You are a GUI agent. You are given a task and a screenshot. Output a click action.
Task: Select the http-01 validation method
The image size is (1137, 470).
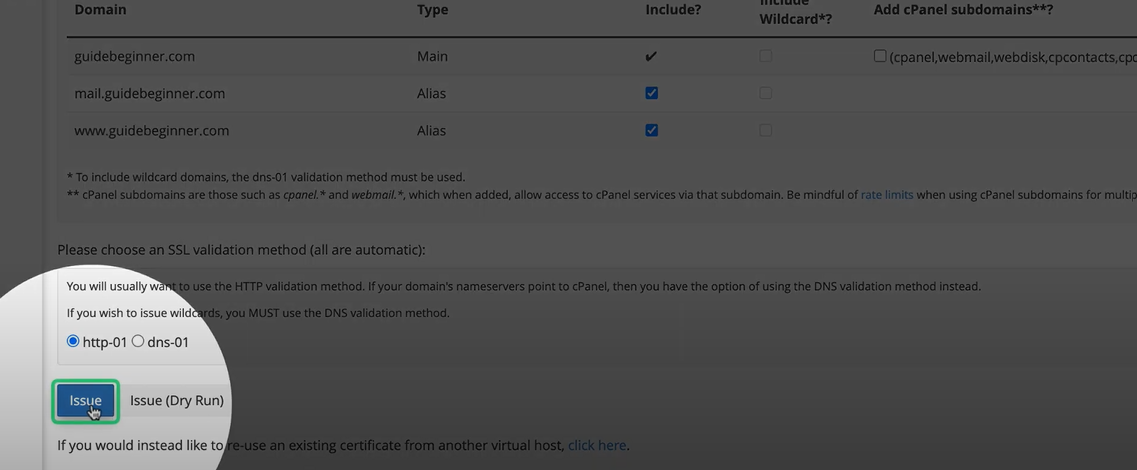pos(73,341)
